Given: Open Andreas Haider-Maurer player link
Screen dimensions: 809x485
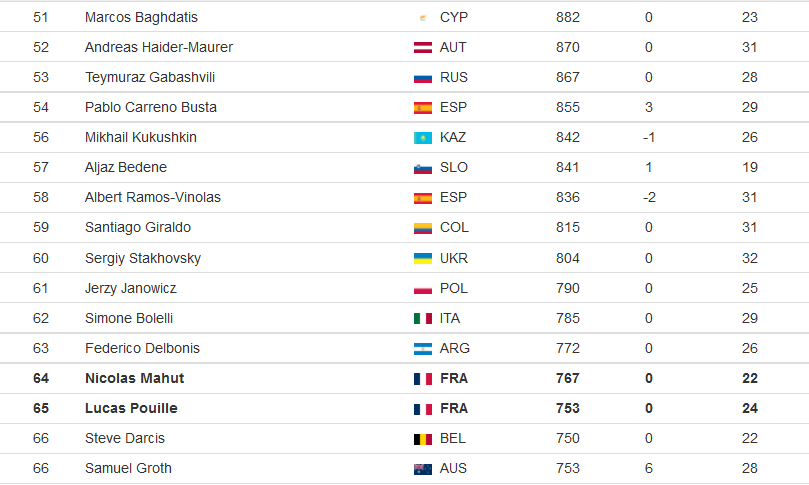Looking at the screenshot, I should [x=159, y=47].
